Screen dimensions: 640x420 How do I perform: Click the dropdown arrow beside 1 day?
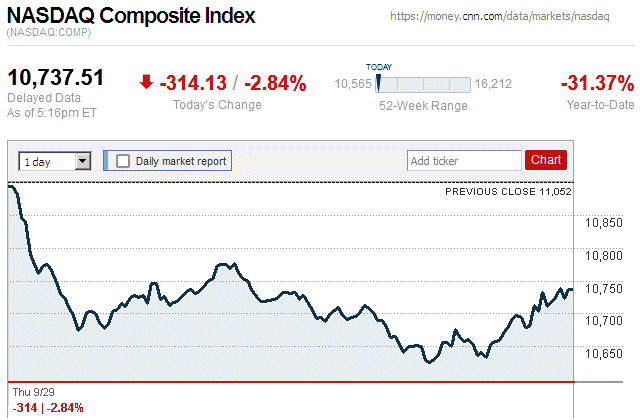tap(83, 160)
